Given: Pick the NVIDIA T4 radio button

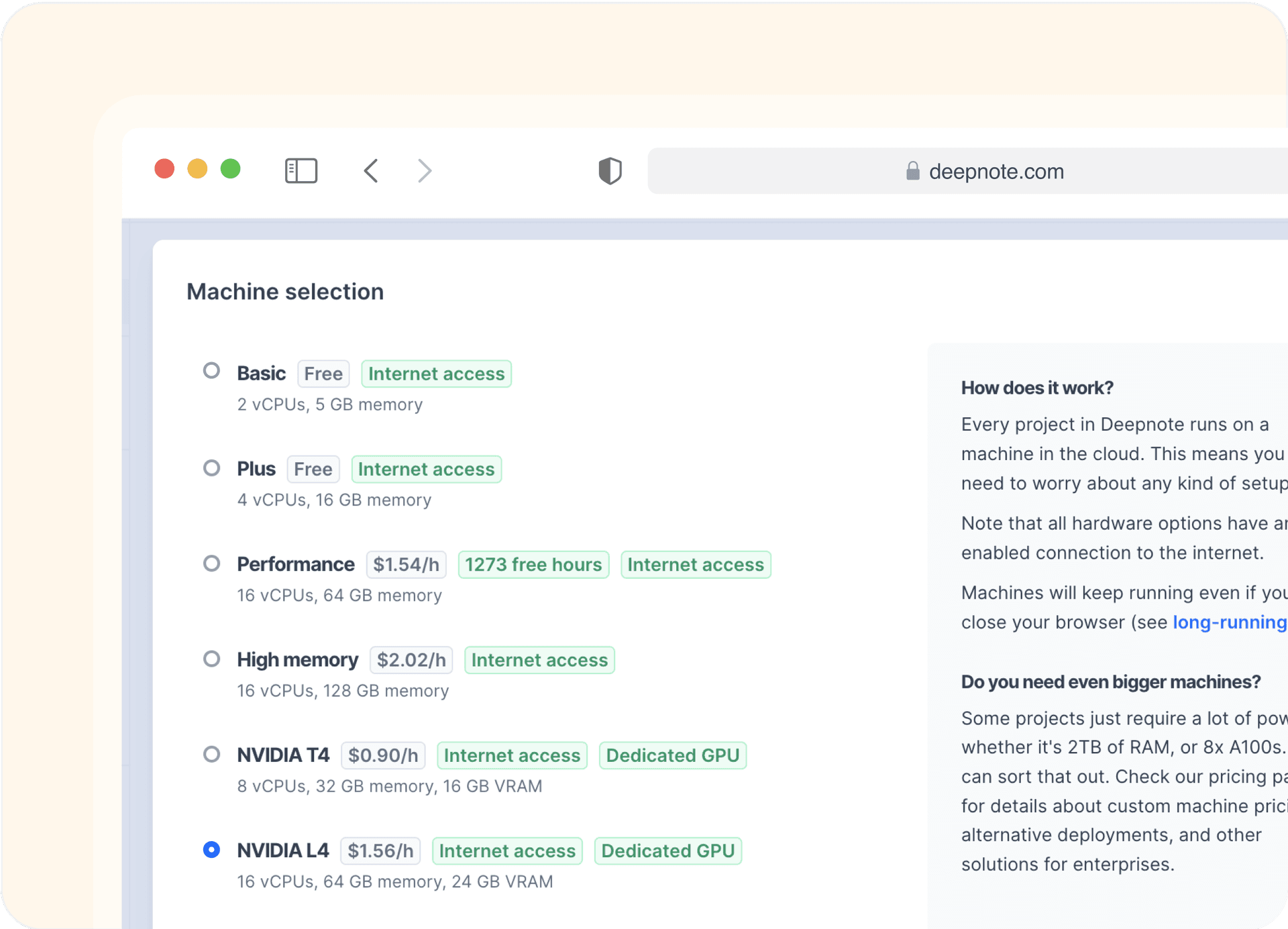Looking at the screenshot, I should 211,754.
